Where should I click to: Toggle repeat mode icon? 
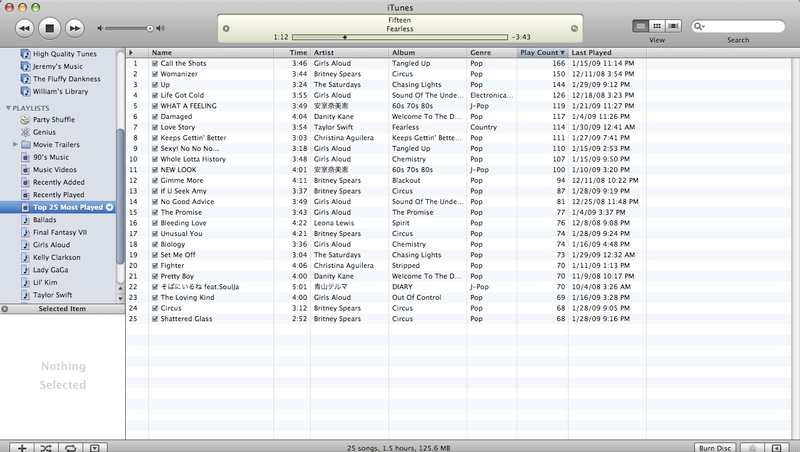68,447
